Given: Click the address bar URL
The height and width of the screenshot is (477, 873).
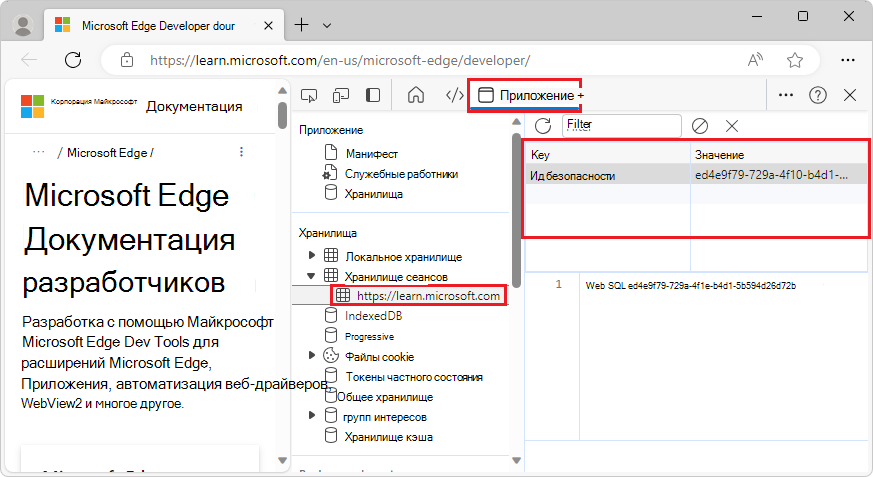Looking at the screenshot, I should [340, 60].
